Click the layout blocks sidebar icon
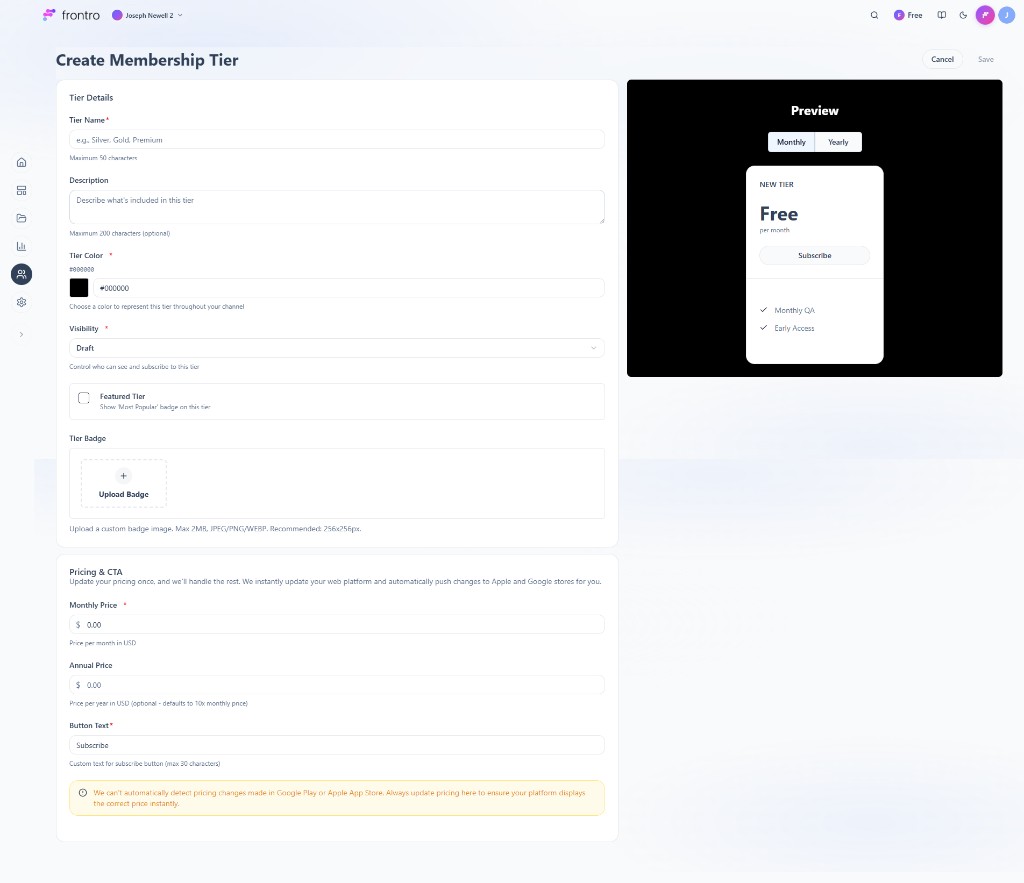 [21, 190]
